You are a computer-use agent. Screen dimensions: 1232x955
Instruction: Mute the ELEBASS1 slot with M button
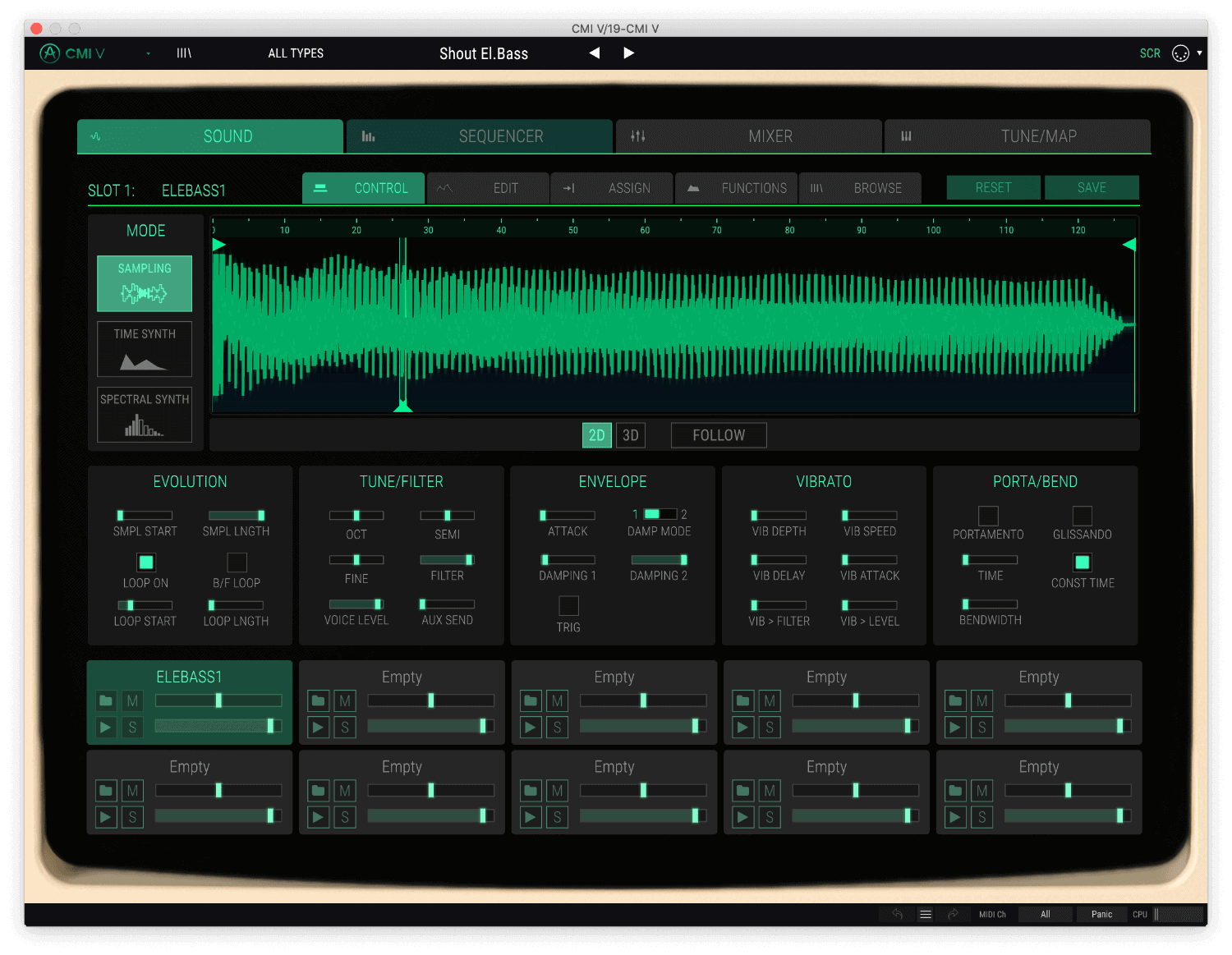tap(132, 700)
